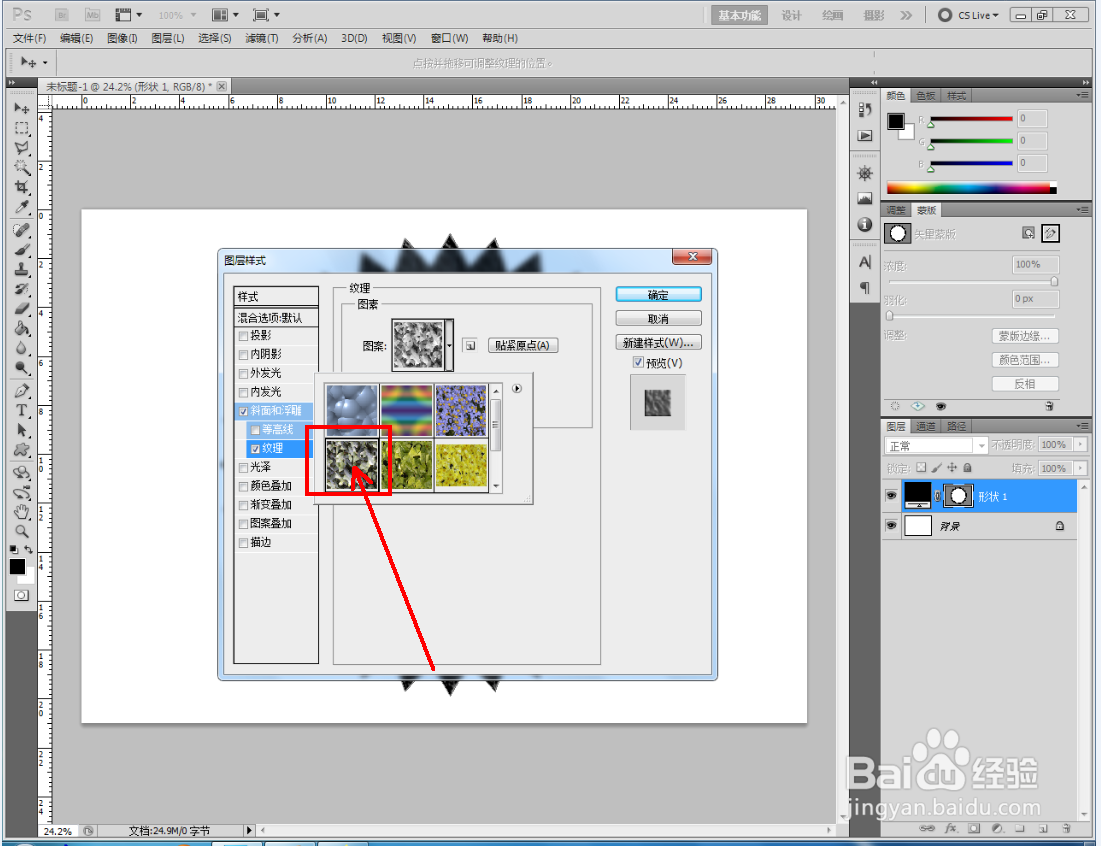The image size is (1101, 846).
Task: Enable the 颜色叠加 color overlay checkbox
Action: pos(243,486)
